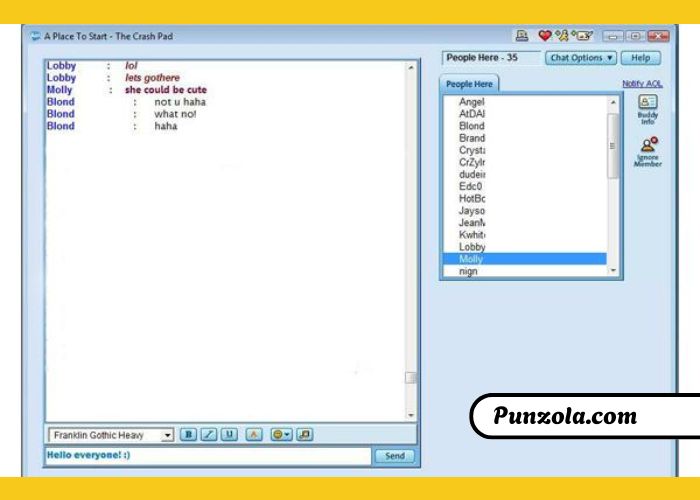Toggle italic text formatting
This screenshot has width=700, height=500.
point(208,435)
